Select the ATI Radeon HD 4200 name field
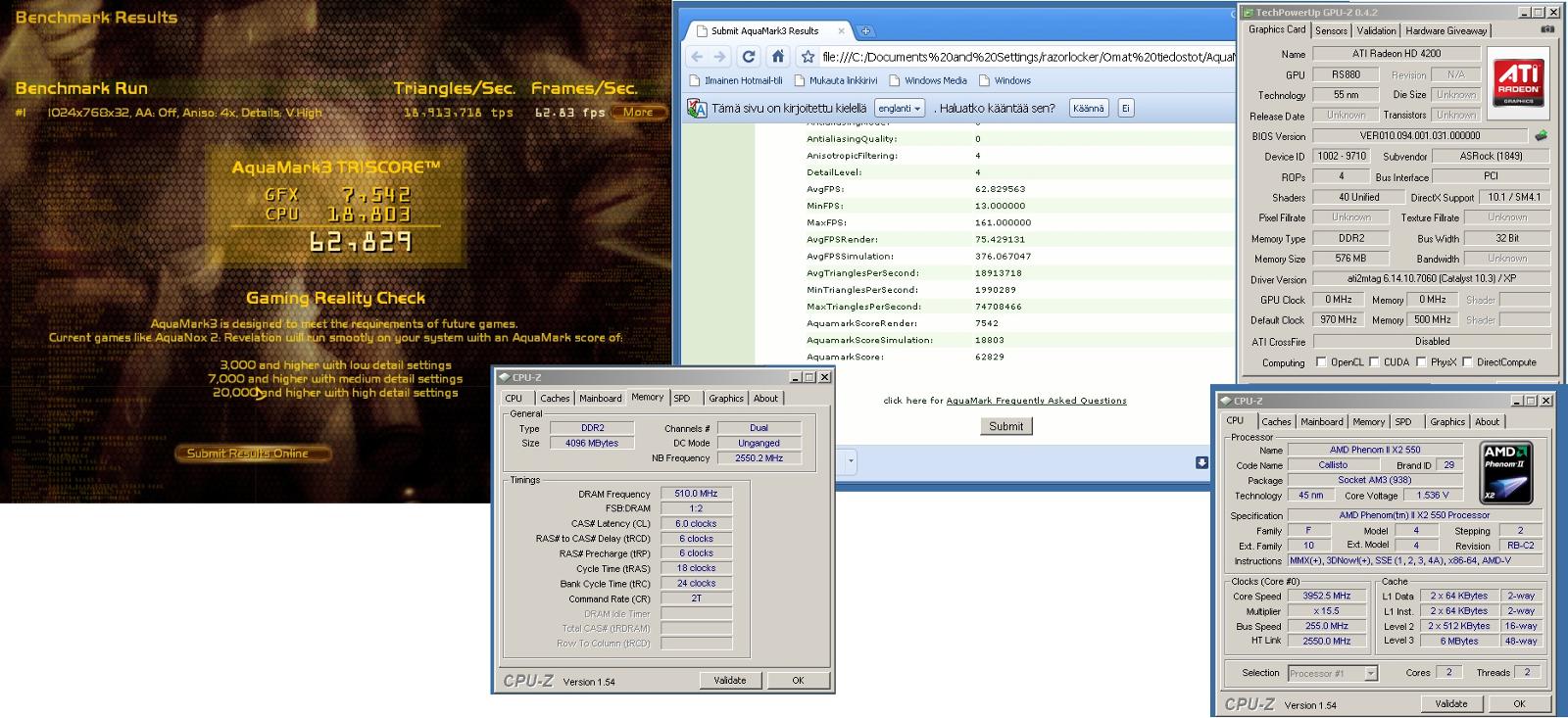1568x718 pixels. (1396, 54)
